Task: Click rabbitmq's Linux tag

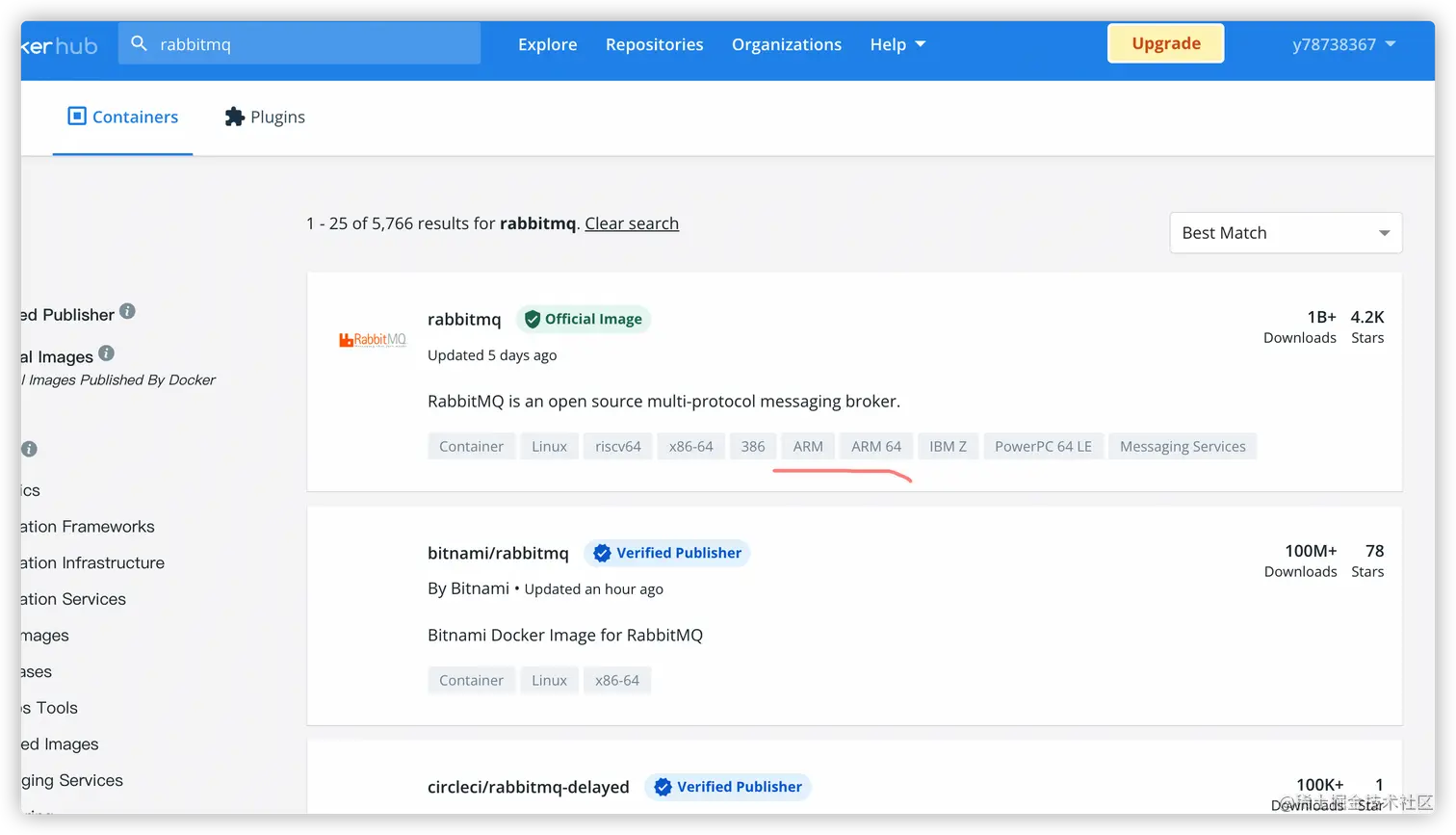Action: 550,446
